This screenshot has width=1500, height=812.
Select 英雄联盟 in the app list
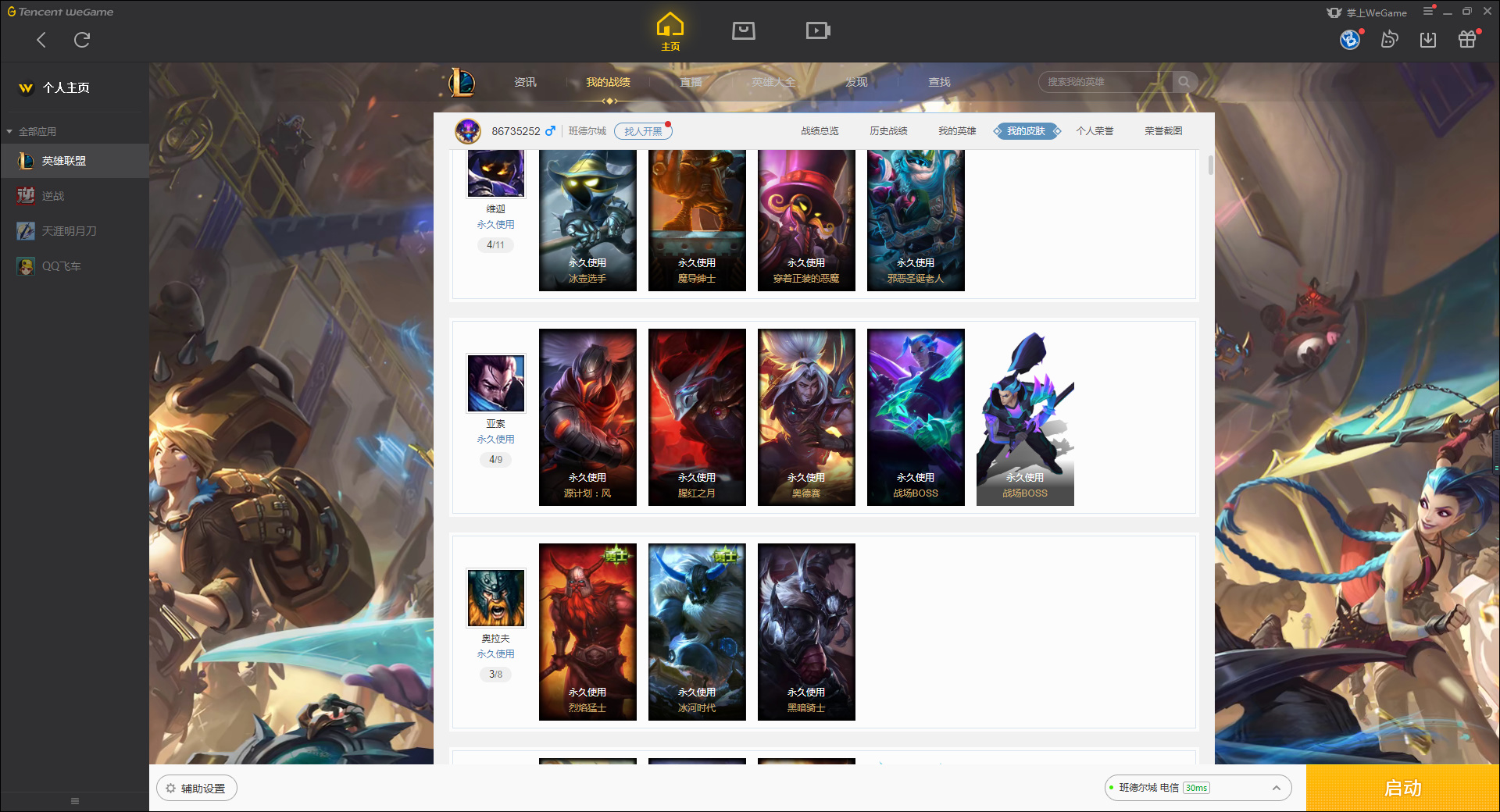(74, 161)
